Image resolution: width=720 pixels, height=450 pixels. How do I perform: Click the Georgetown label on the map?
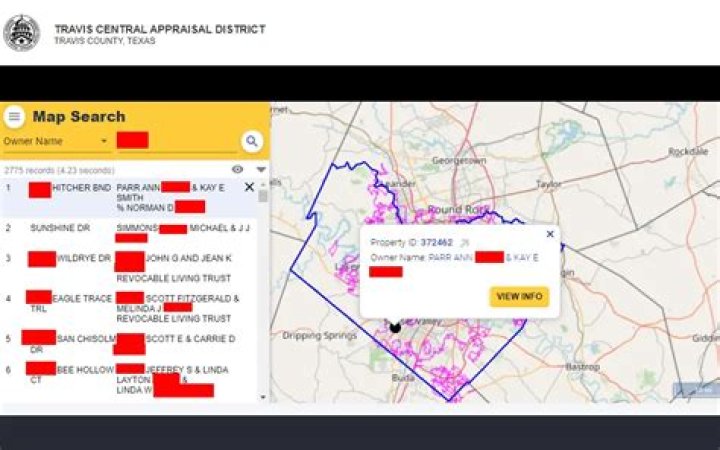(x=459, y=161)
